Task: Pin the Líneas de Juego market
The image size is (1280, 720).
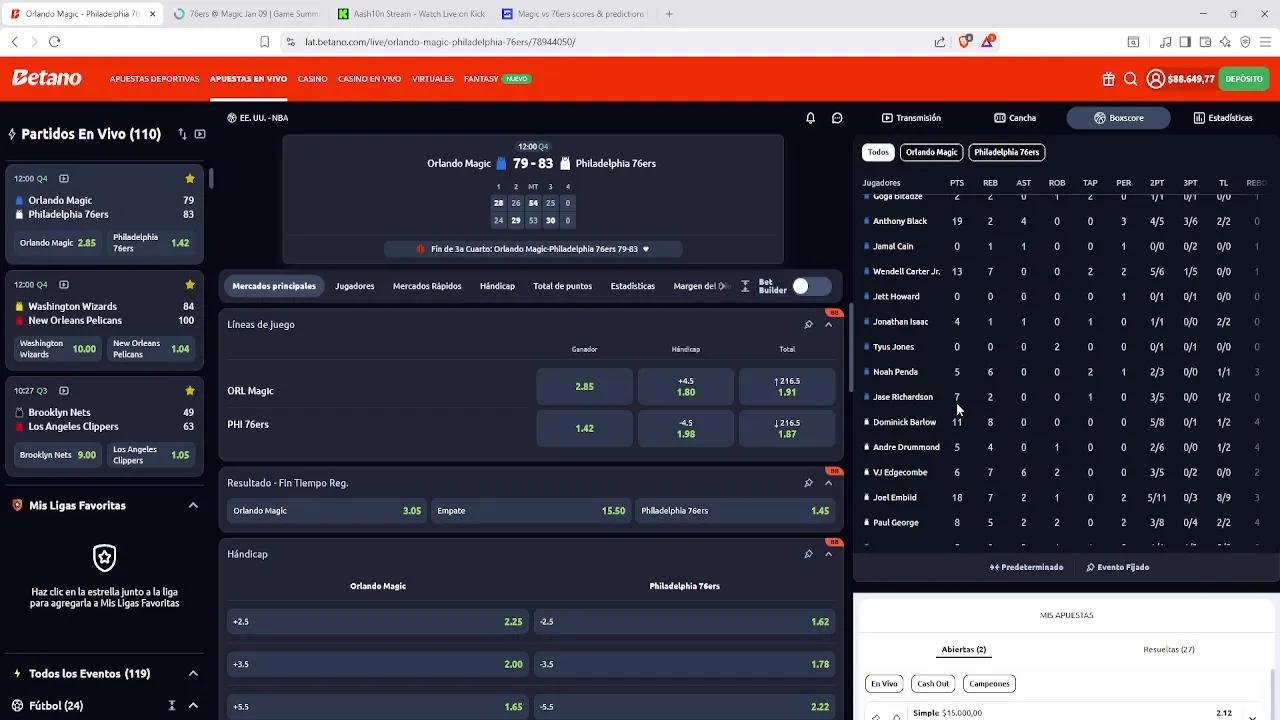Action: (x=808, y=325)
